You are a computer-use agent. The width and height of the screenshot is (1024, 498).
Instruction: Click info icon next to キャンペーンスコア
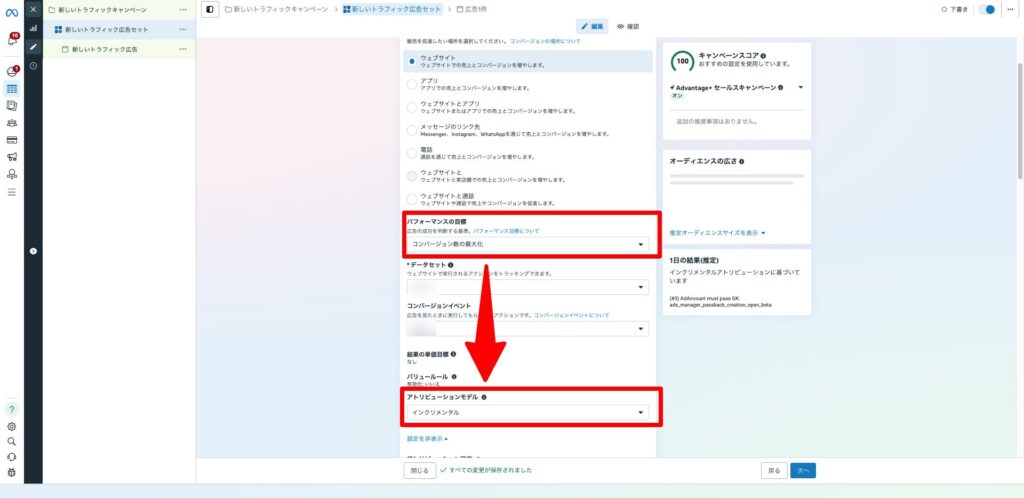tap(763, 56)
